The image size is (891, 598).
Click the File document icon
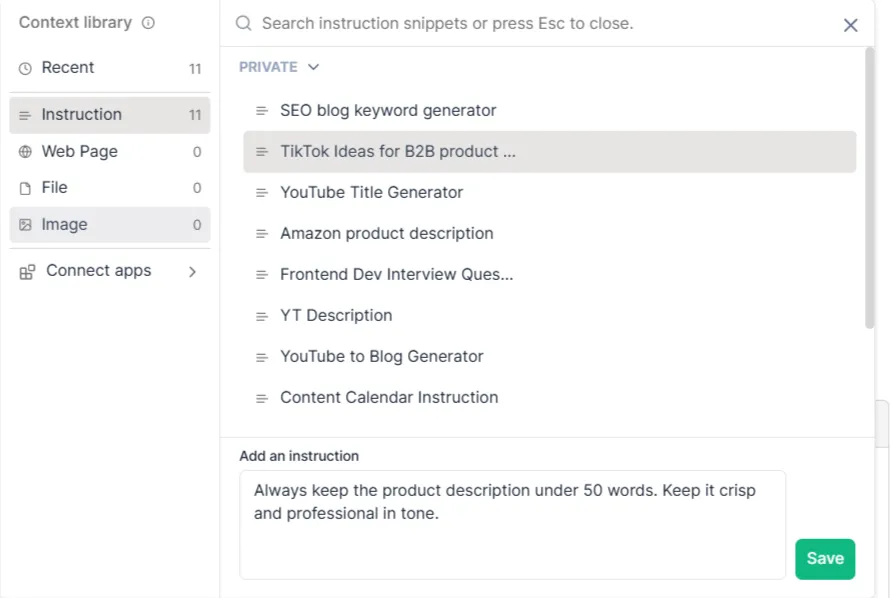pos(26,188)
